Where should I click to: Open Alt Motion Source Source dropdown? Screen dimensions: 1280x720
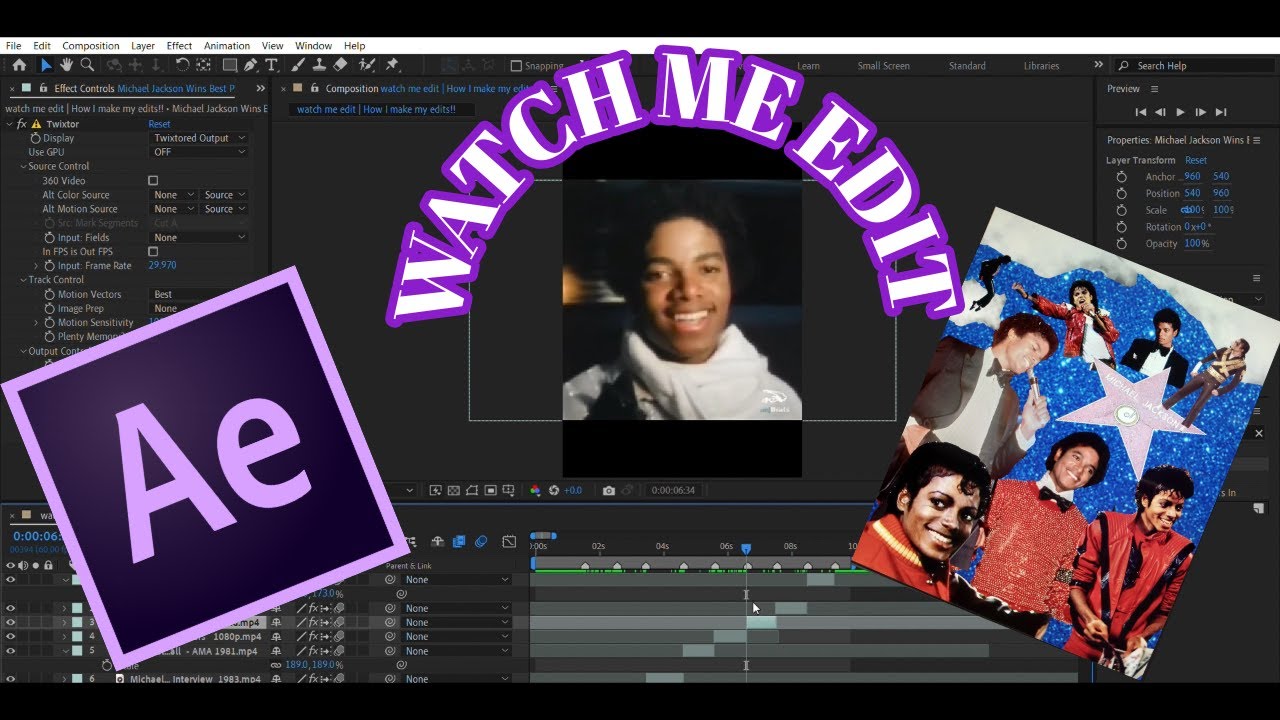pos(225,209)
